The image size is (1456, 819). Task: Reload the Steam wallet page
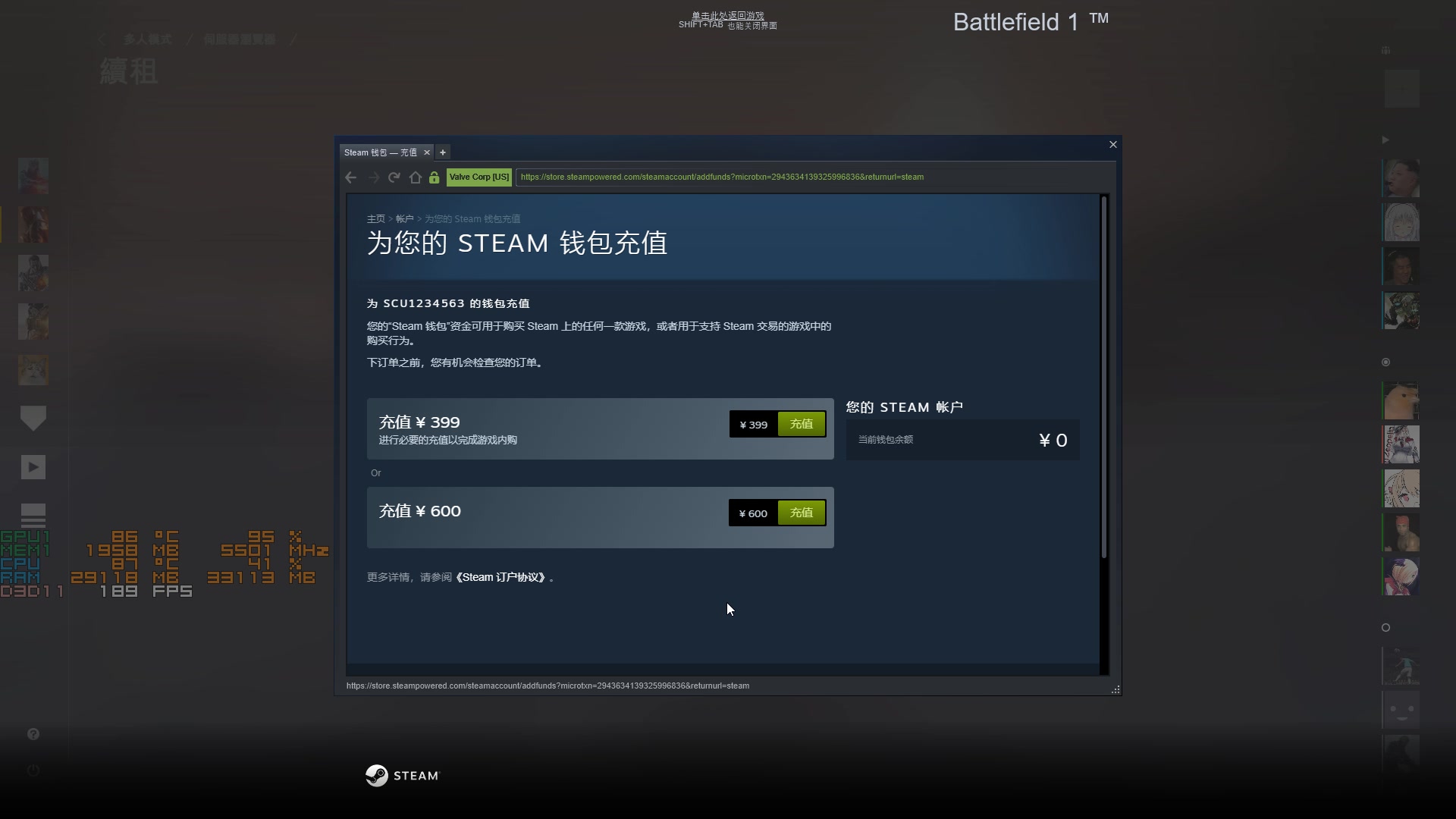pos(394,177)
